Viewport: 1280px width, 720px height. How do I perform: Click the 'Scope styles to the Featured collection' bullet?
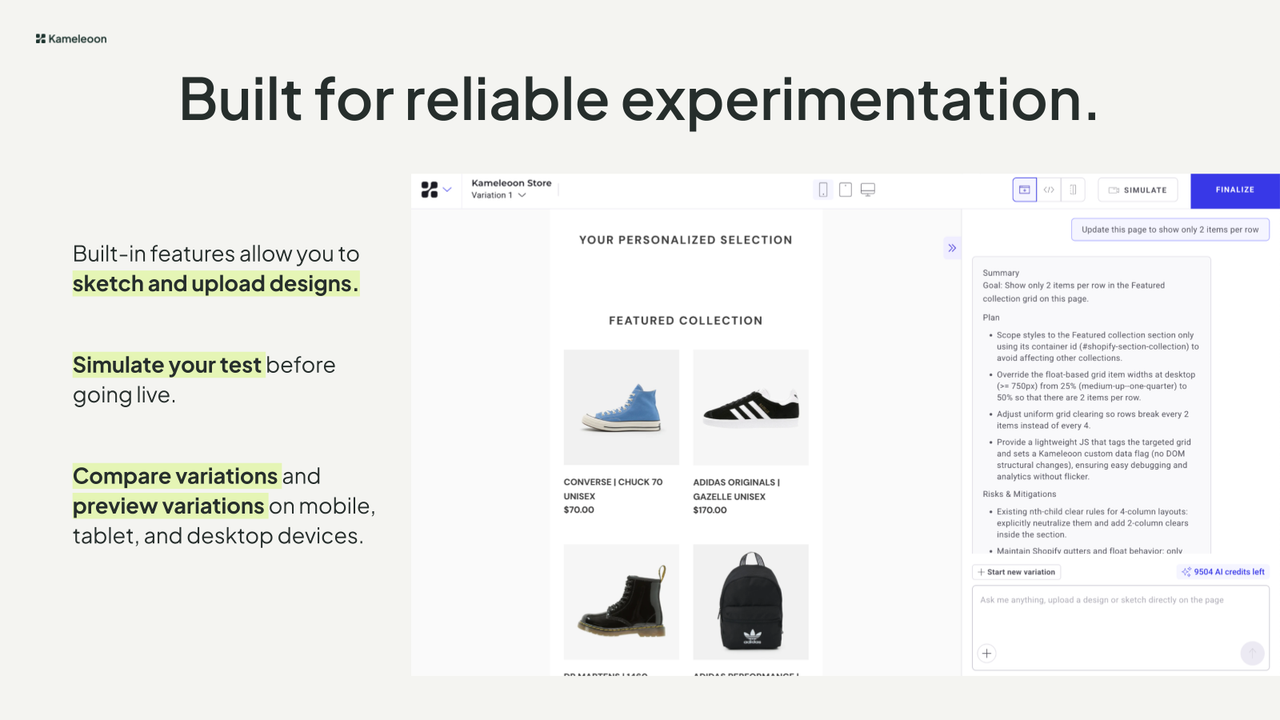coord(1097,347)
